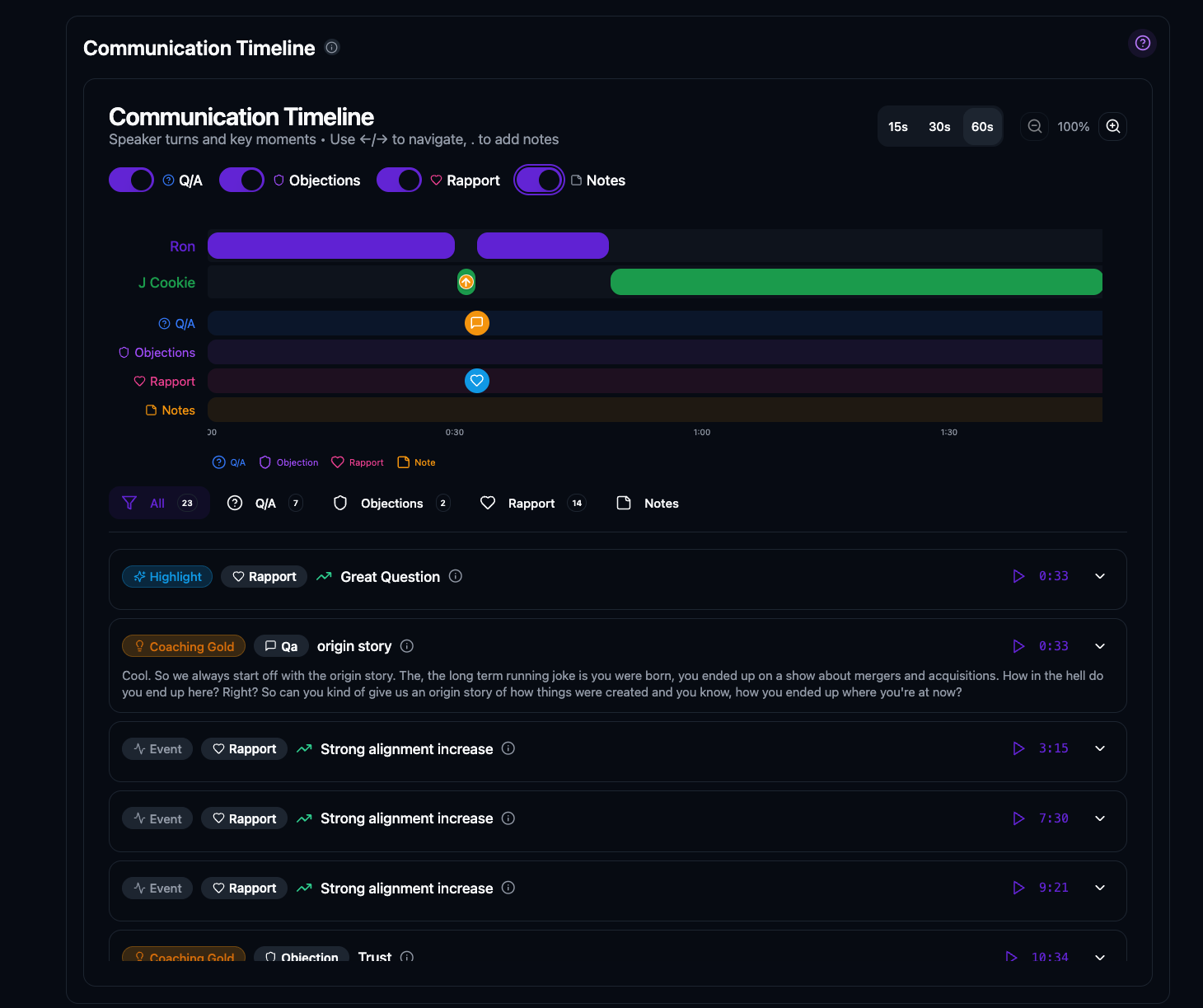Click the info icon next to origin story

point(407,646)
